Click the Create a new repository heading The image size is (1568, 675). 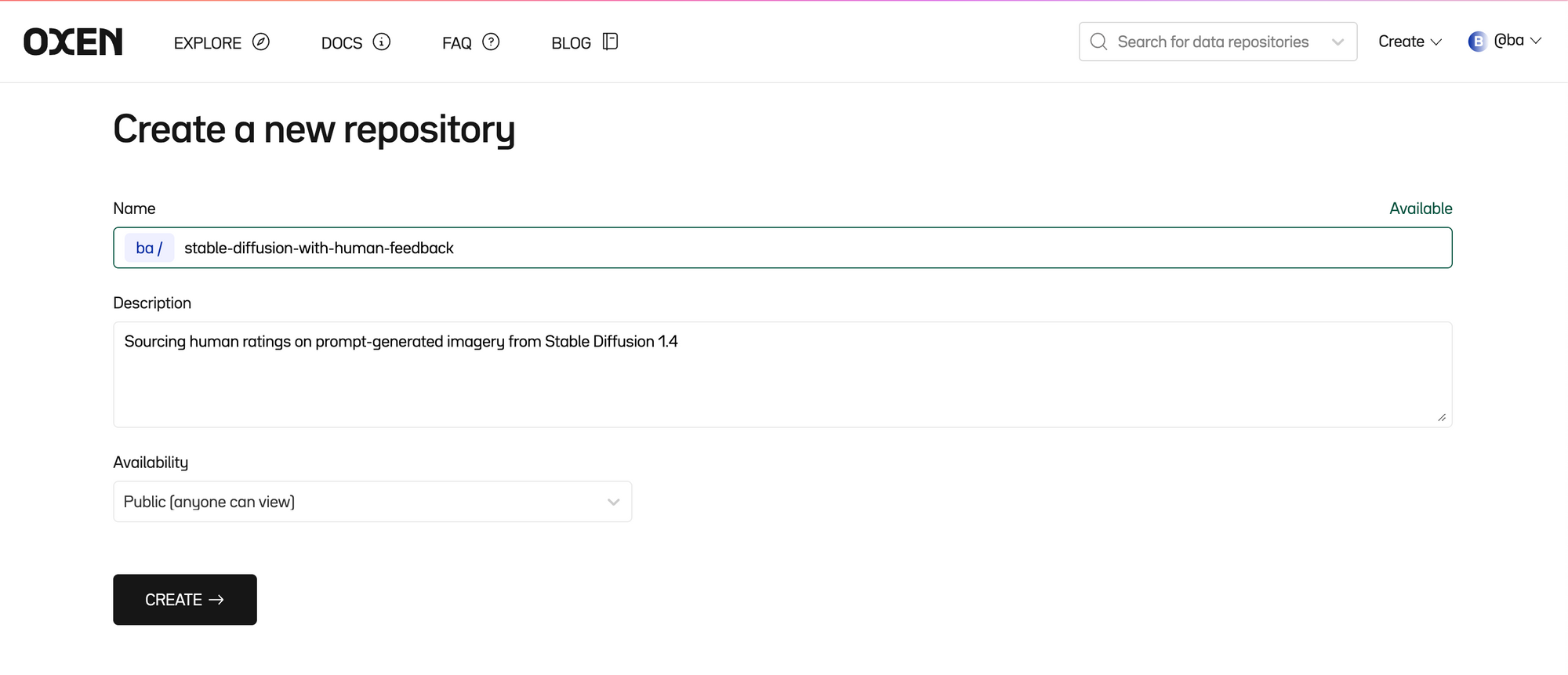314,129
